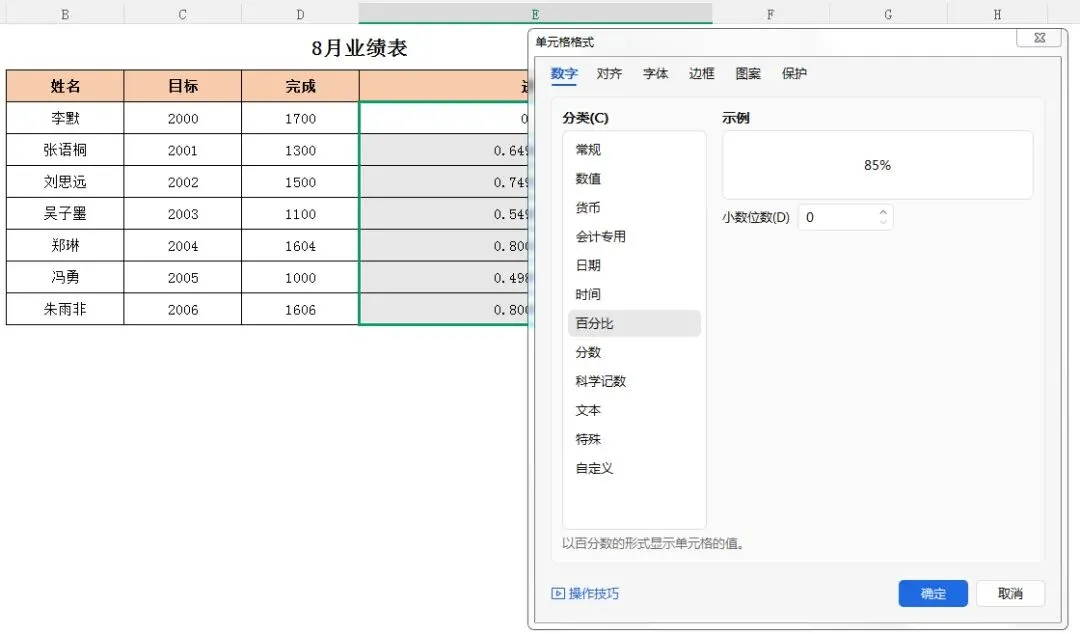Viewport: 1080px width, 634px height.
Task: Select 百分比 category
Action: pos(634,323)
